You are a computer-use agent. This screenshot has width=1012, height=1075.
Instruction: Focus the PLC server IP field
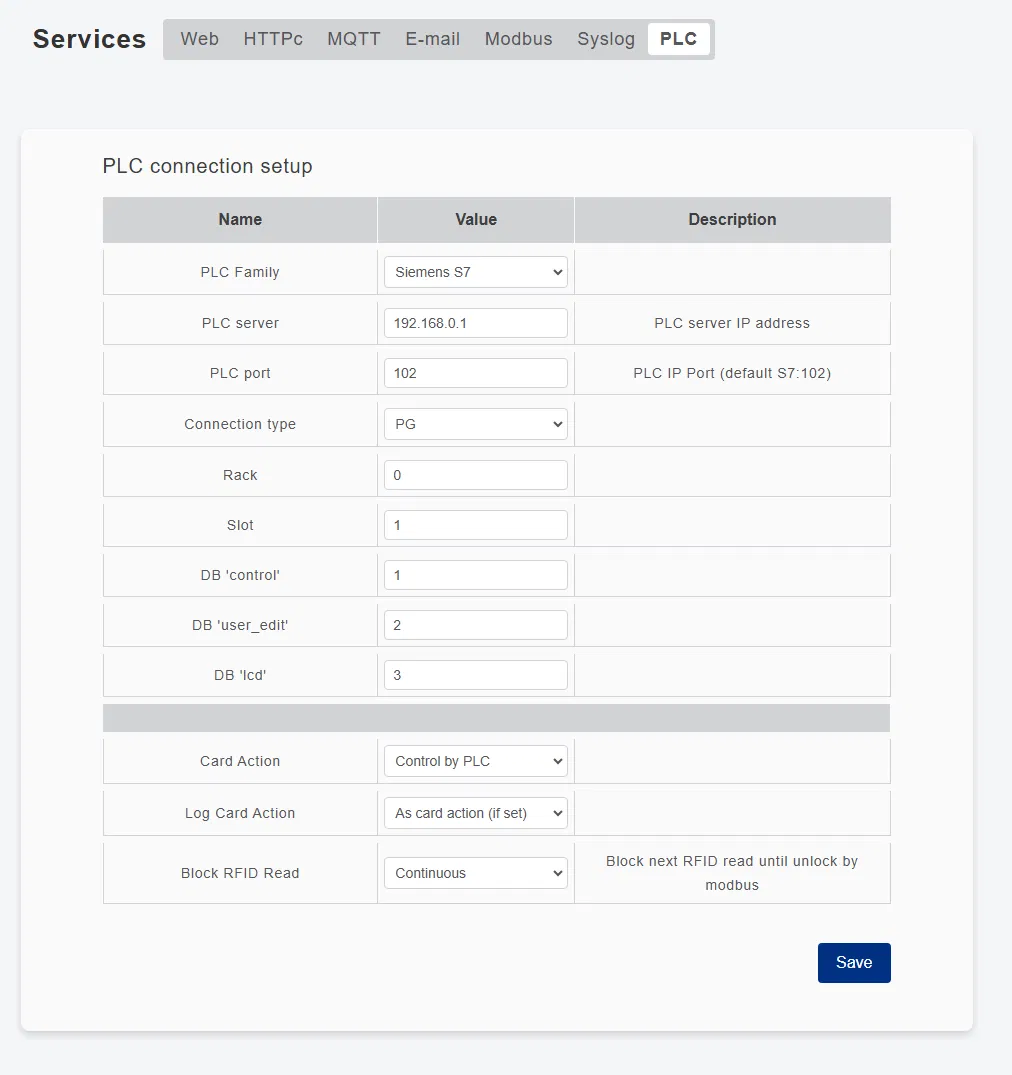pos(476,323)
